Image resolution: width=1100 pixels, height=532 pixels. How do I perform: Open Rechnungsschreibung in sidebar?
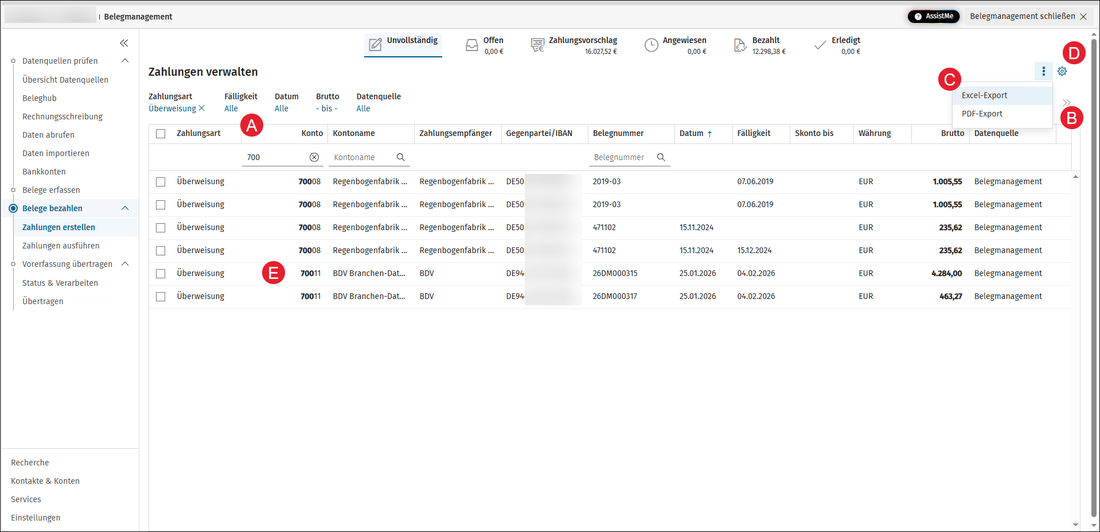pyautogui.click(x=62, y=117)
